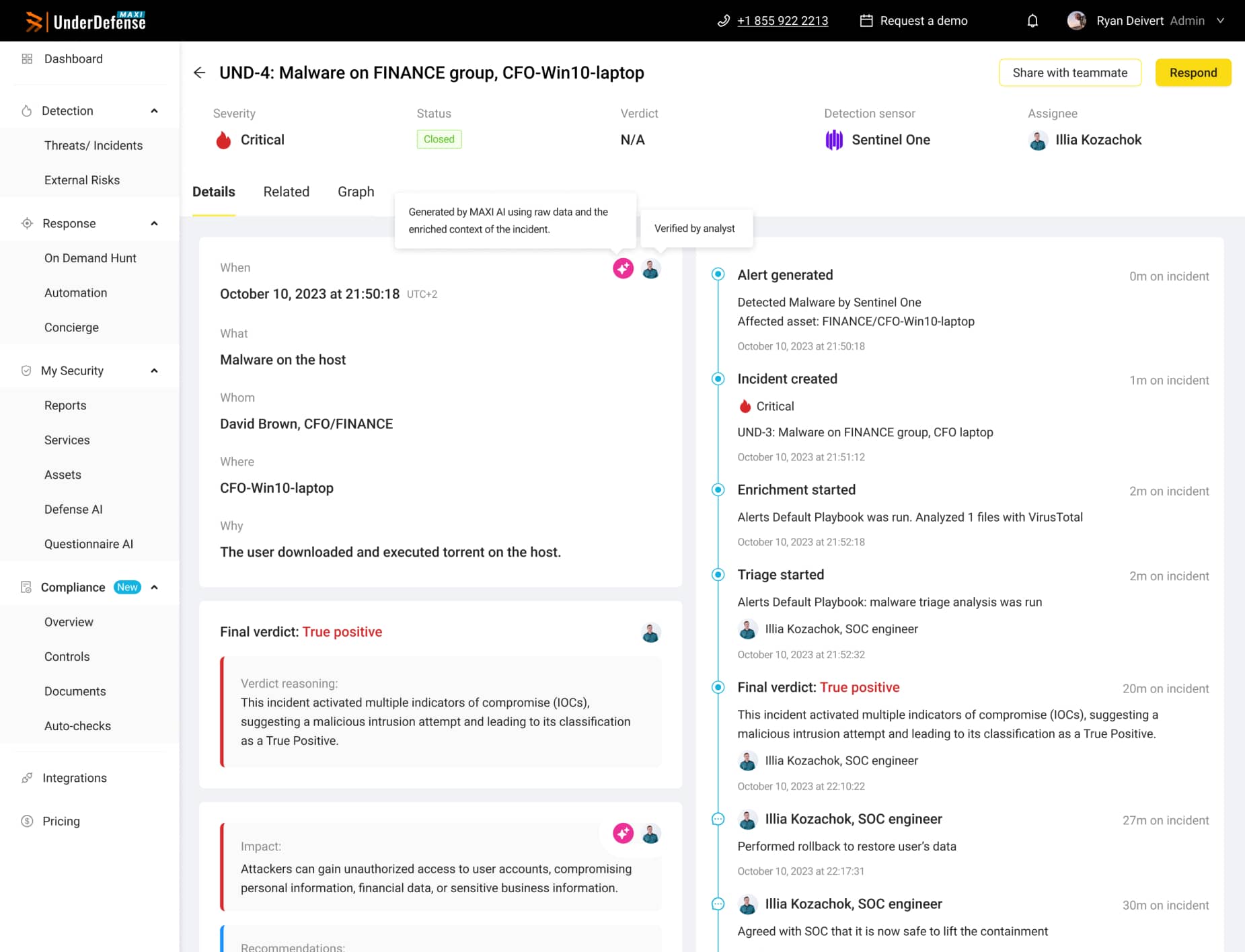Click Share with teammate button
Image resolution: width=1245 pixels, height=952 pixels.
coord(1070,73)
